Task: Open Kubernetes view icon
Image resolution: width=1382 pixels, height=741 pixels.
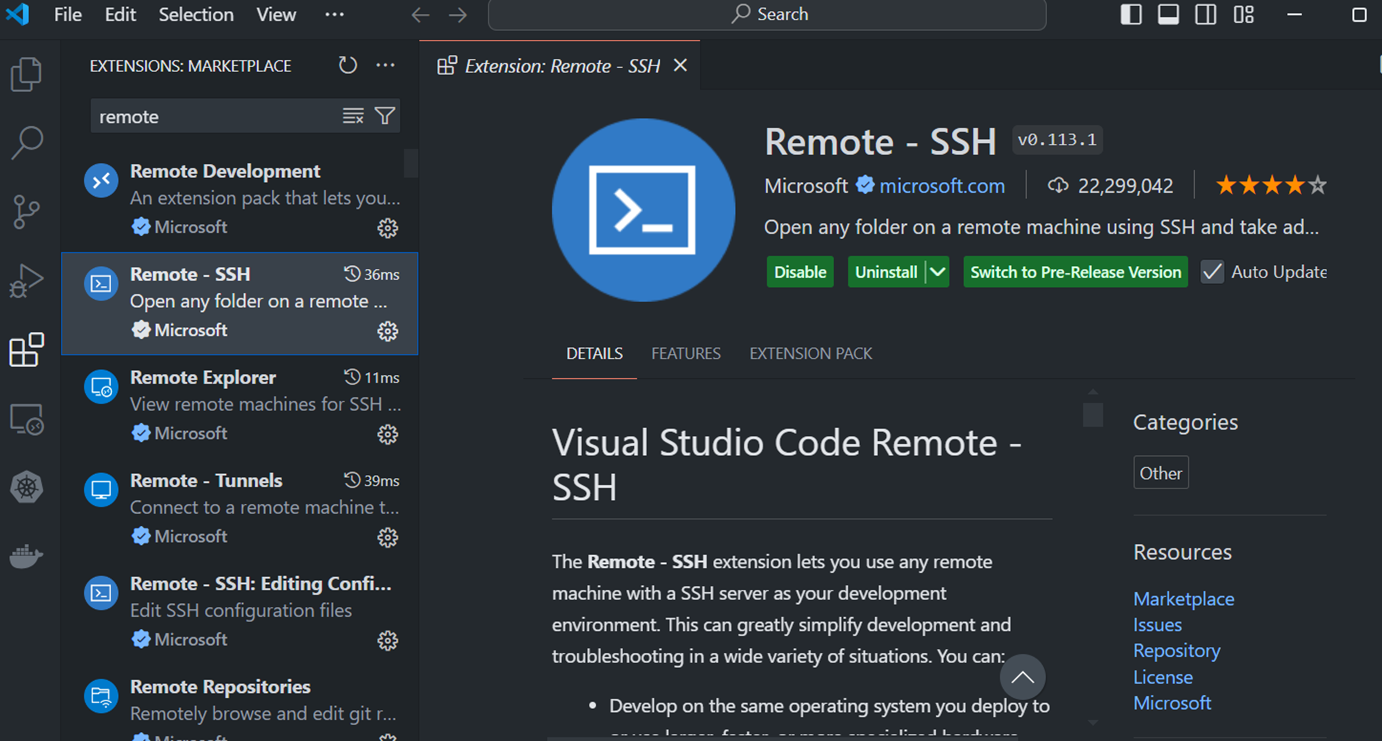Action: pos(26,488)
